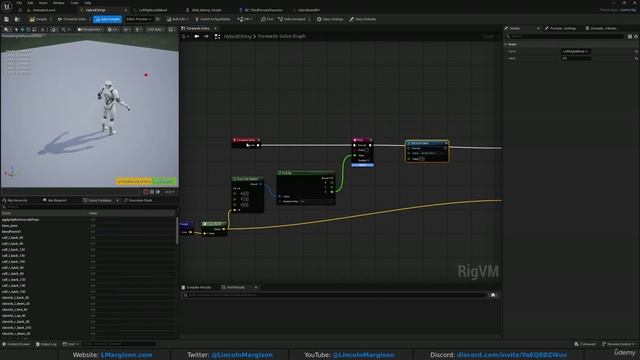
Task: Open the Bulk Edit dropdown
Action: tap(177, 19)
